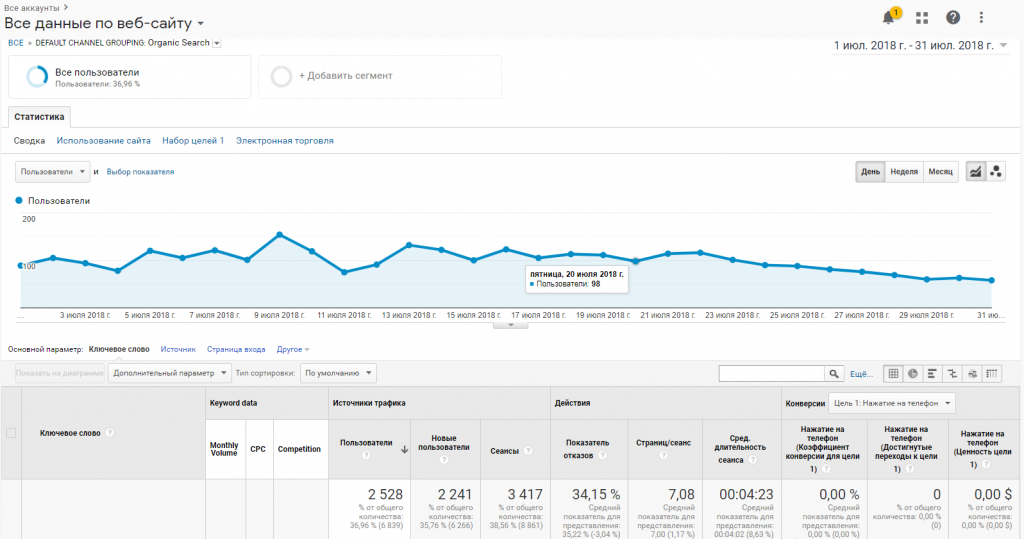Open the three-dot options menu
Image resolution: width=1024 pixels, height=539 pixels.
click(x=981, y=18)
